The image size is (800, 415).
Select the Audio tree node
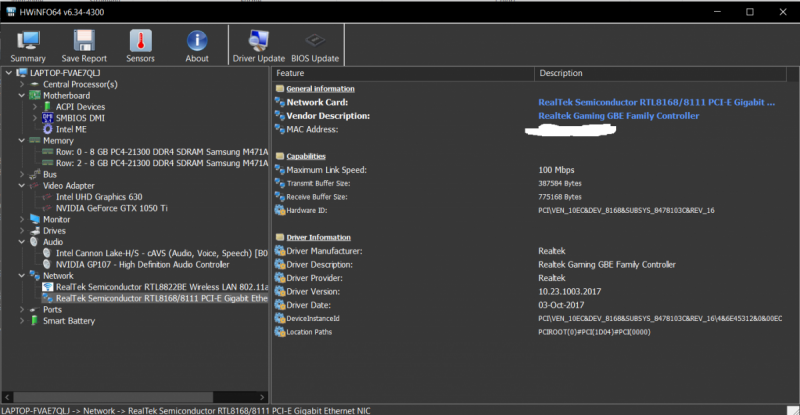pos(53,241)
